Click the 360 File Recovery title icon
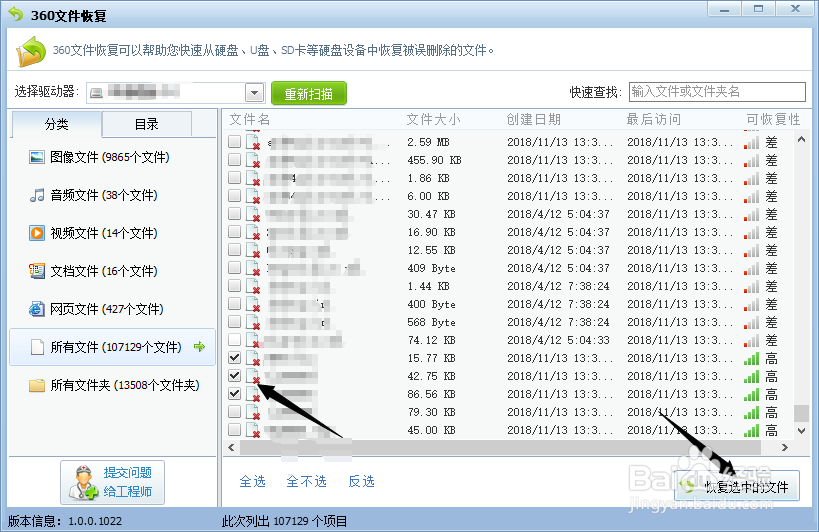 pos(16,14)
